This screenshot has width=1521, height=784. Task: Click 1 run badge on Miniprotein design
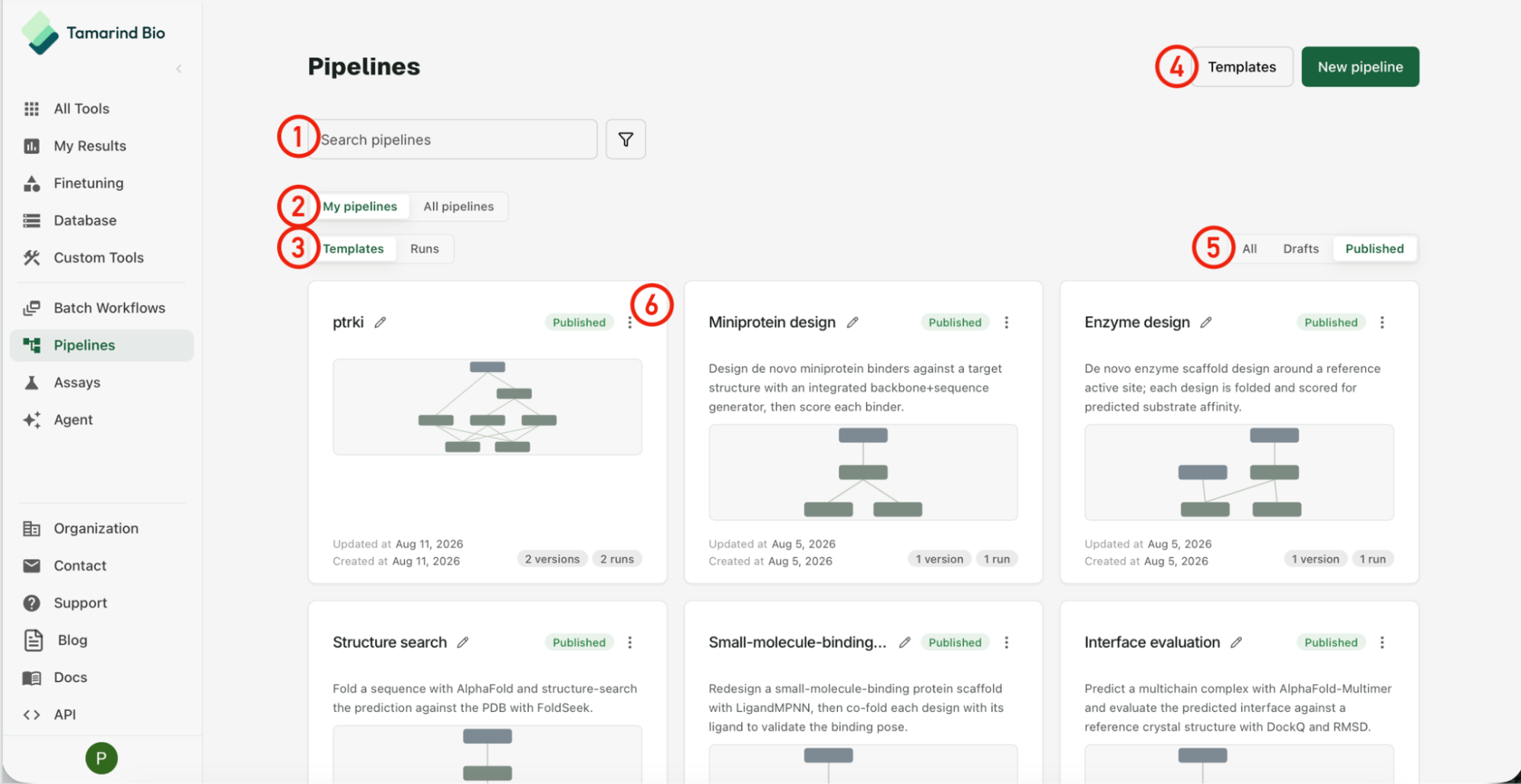(x=997, y=559)
